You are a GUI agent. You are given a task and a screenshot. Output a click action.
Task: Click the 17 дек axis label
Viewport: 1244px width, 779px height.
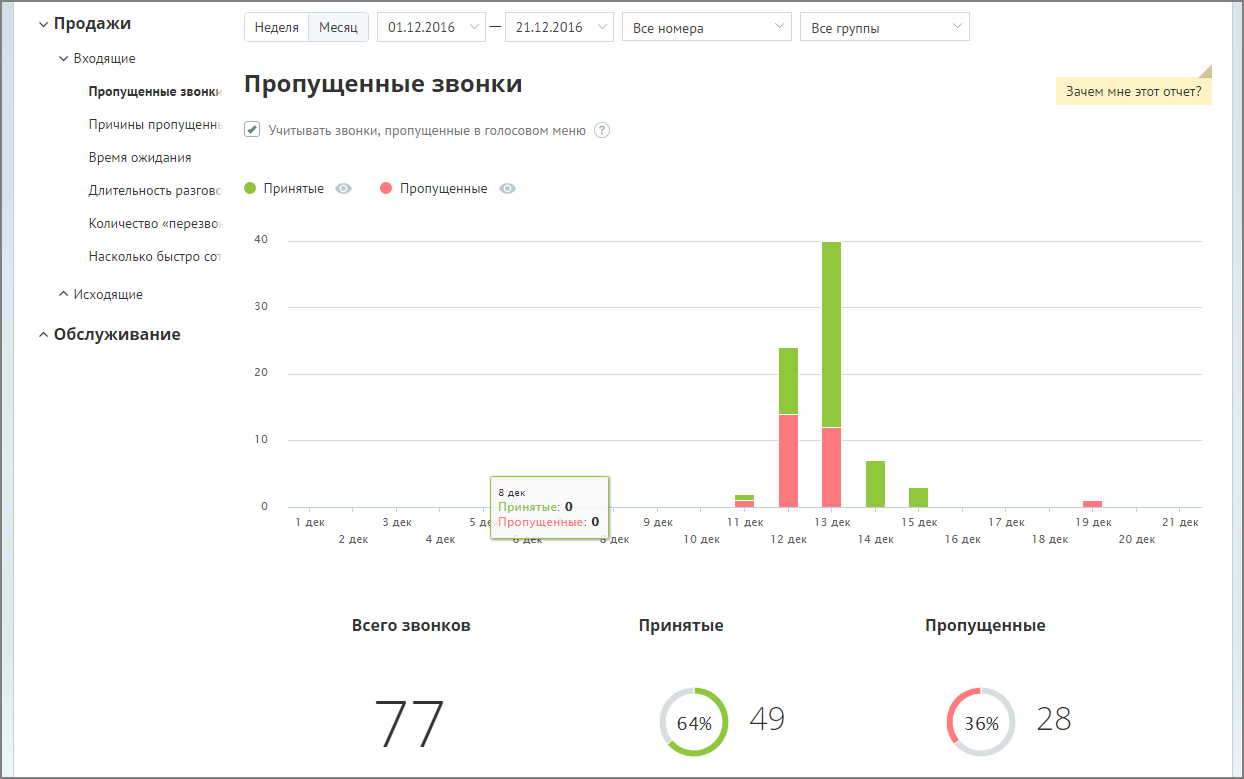[1006, 522]
